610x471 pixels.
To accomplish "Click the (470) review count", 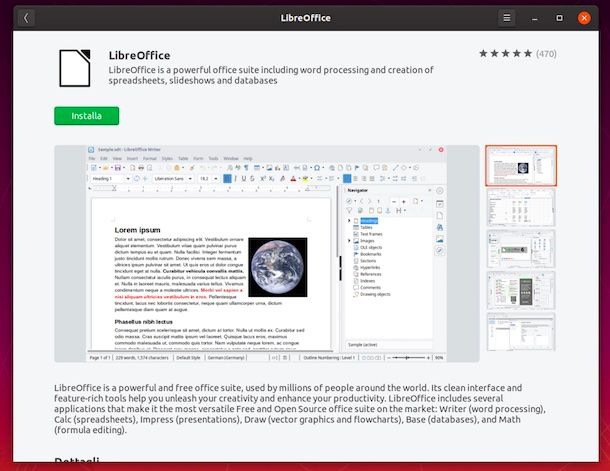I will coord(546,54).
